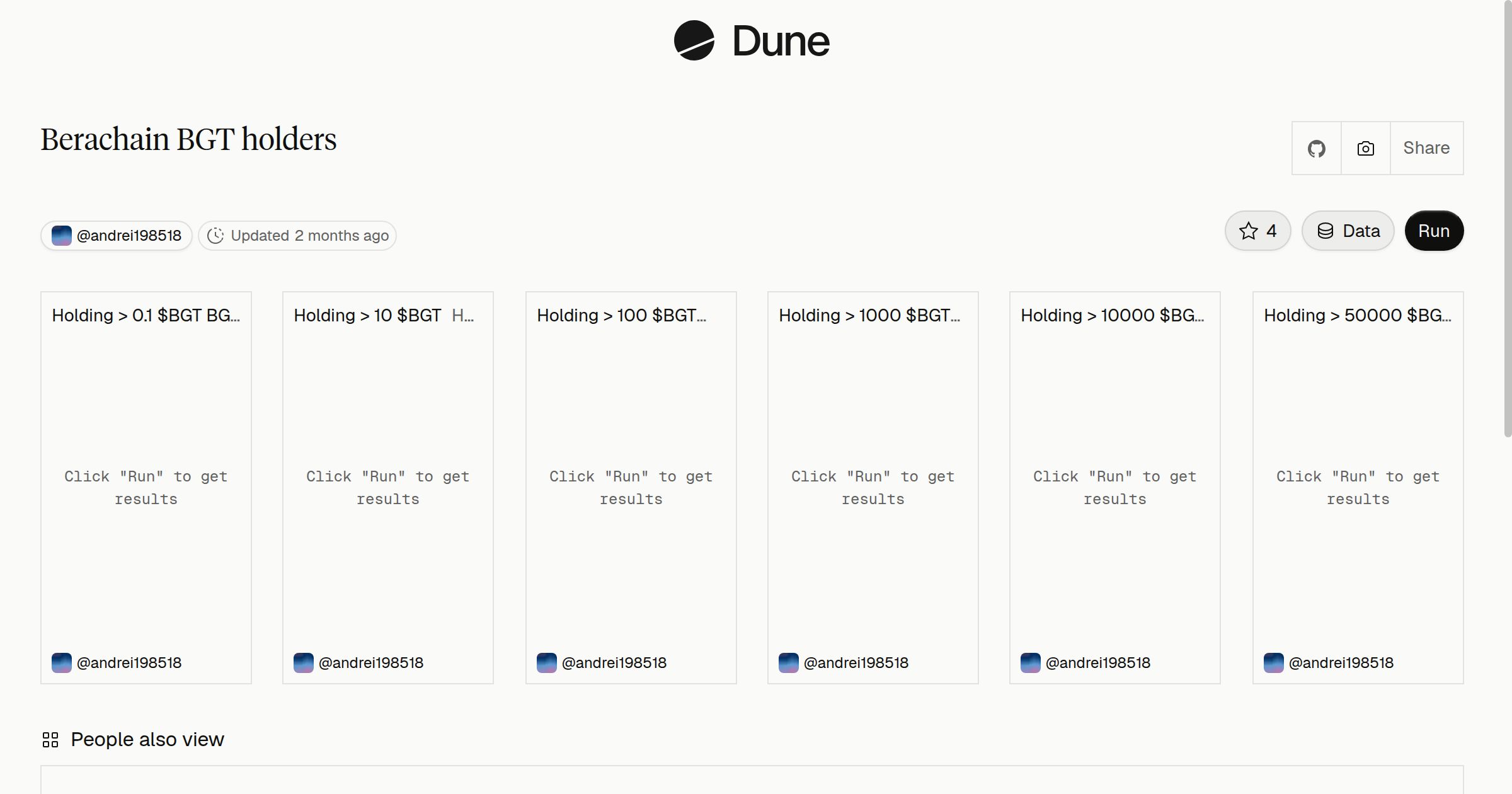Open the @andrei198518 author chip under title
The image size is (1512, 794).
click(x=117, y=236)
